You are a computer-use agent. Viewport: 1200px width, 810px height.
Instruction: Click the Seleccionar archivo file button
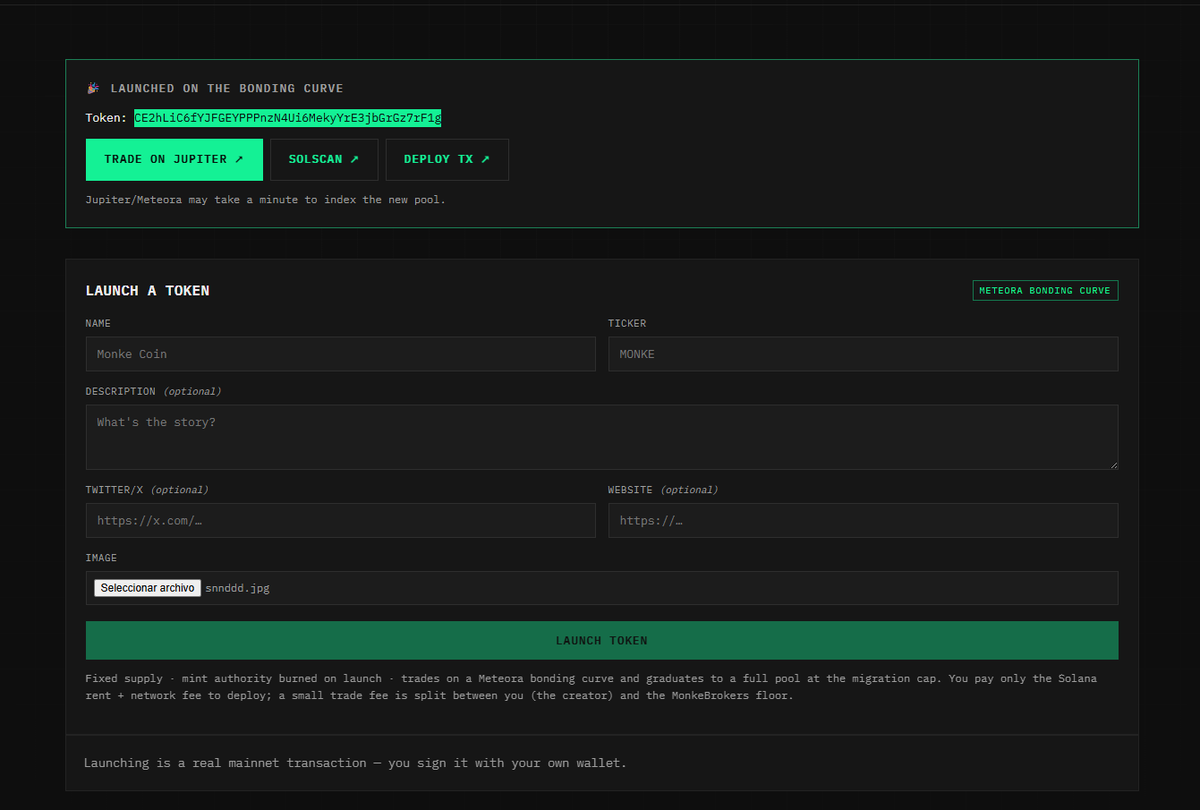point(148,588)
